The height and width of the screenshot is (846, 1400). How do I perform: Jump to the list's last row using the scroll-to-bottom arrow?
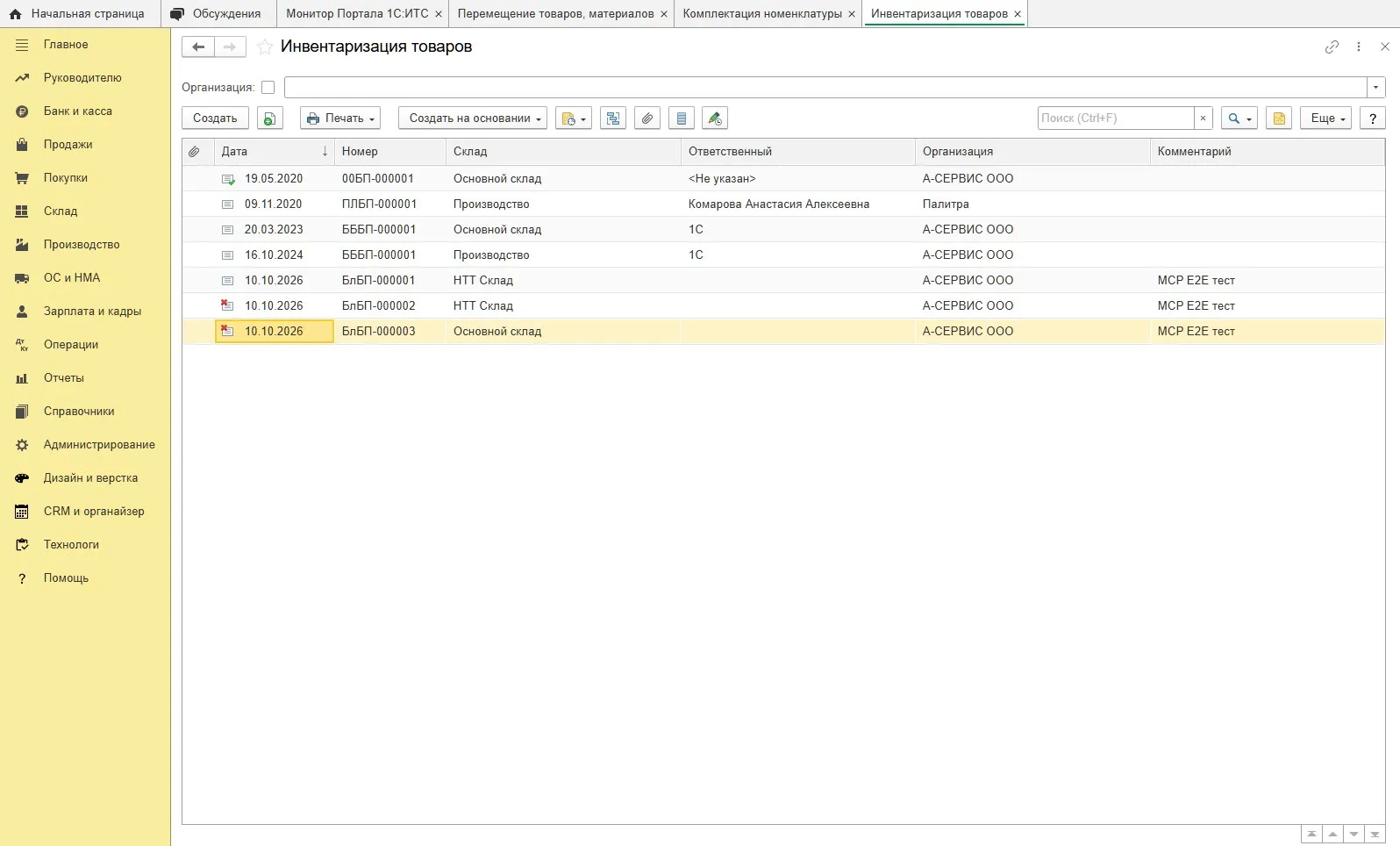coord(1375,834)
